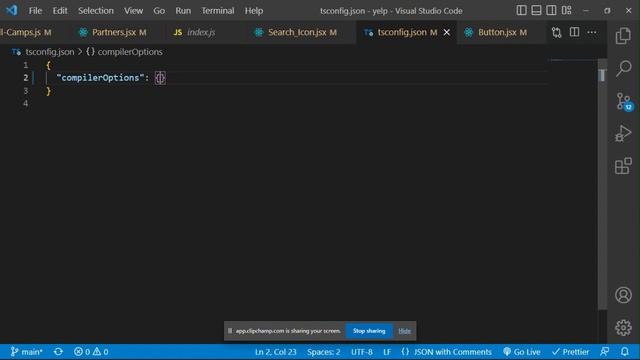640x360 pixels.
Task: Open the Edit menu
Action: (60, 11)
